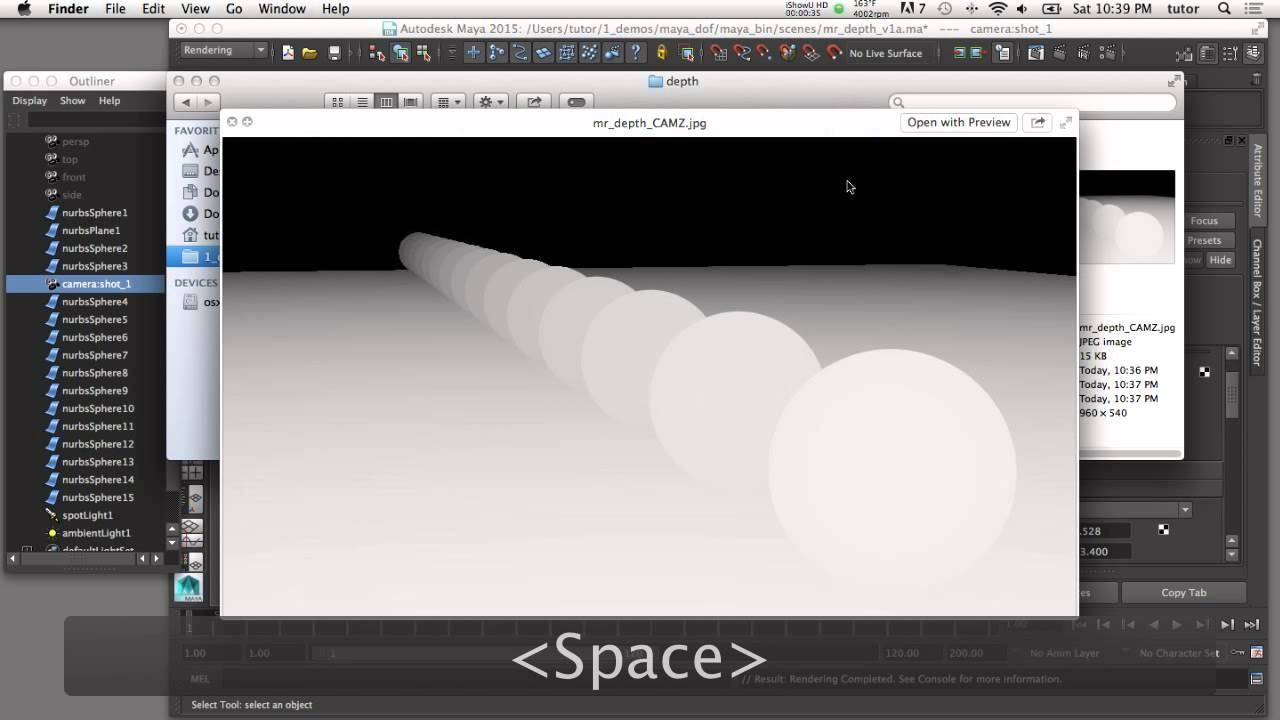The height and width of the screenshot is (720, 1280).
Task: Open the Render Settings clapper icon
Action: pos(1108,53)
